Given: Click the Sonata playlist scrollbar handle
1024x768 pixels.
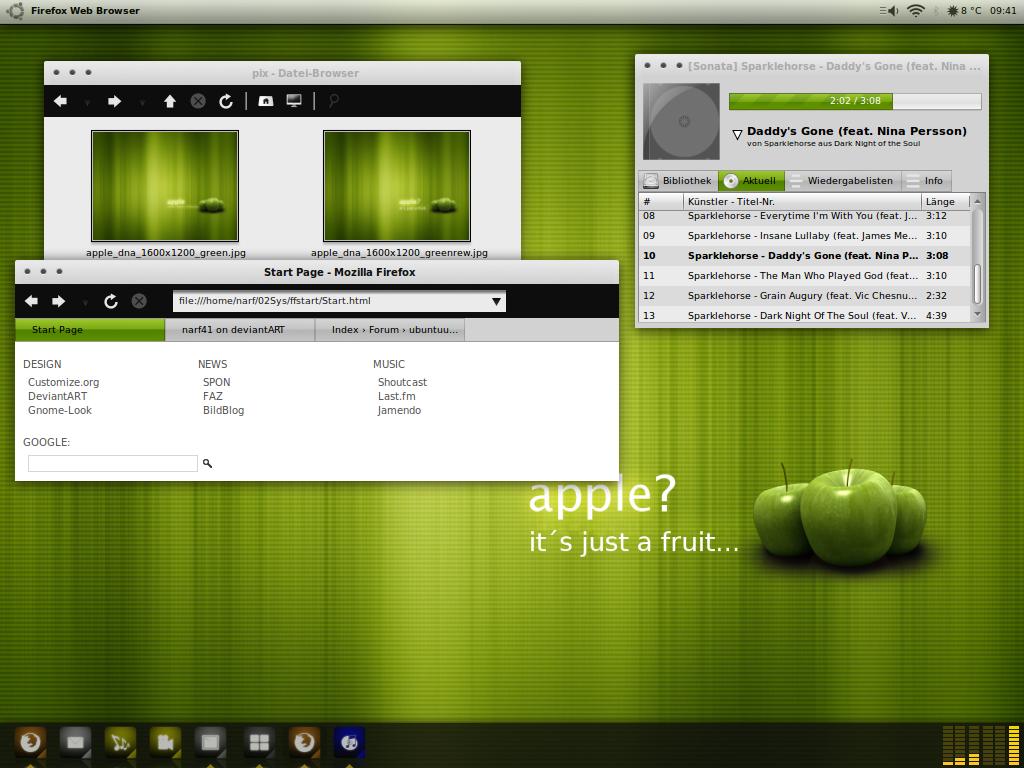Looking at the screenshot, I should (x=978, y=284).
